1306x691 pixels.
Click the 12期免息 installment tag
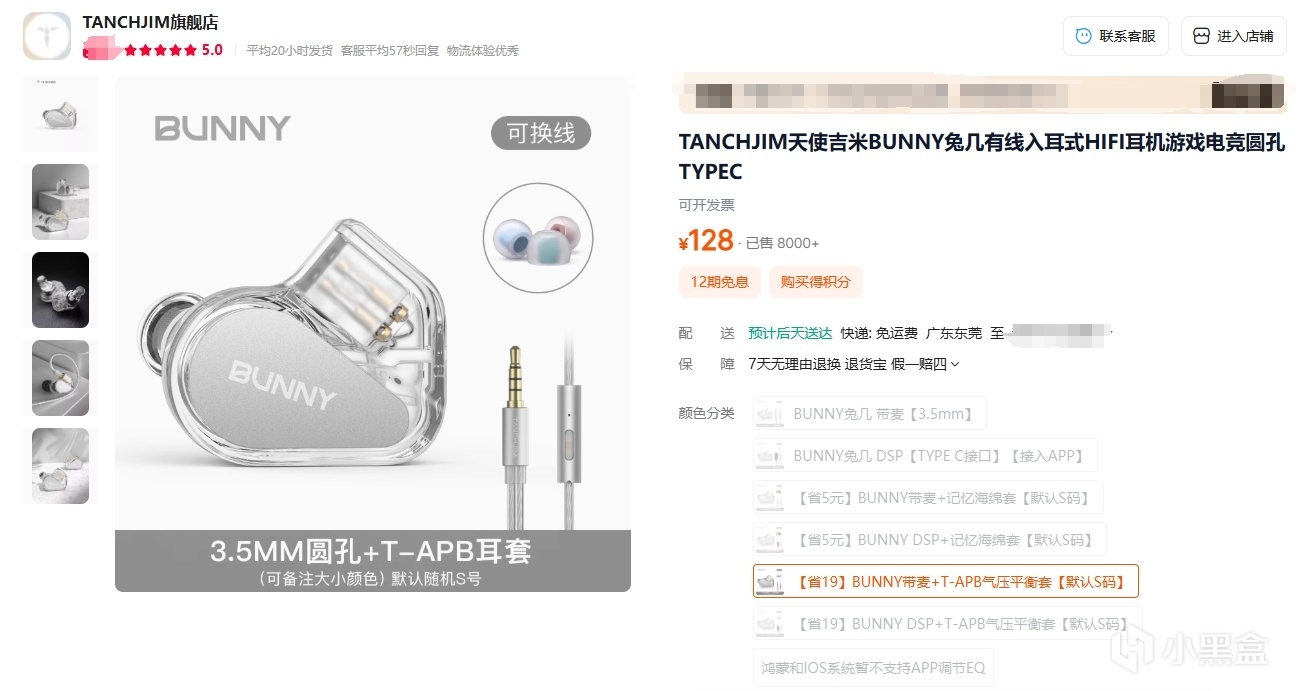[x=719, y=282]
